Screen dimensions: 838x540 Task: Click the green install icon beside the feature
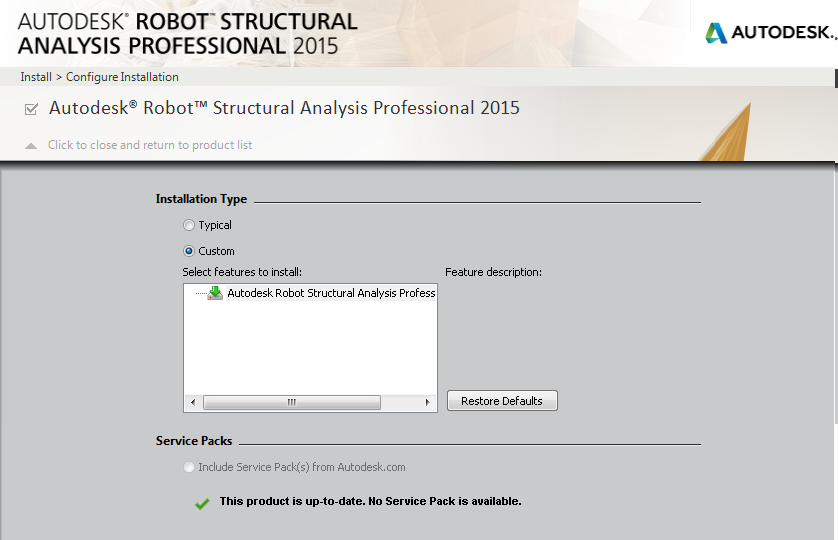coord(215,293)
